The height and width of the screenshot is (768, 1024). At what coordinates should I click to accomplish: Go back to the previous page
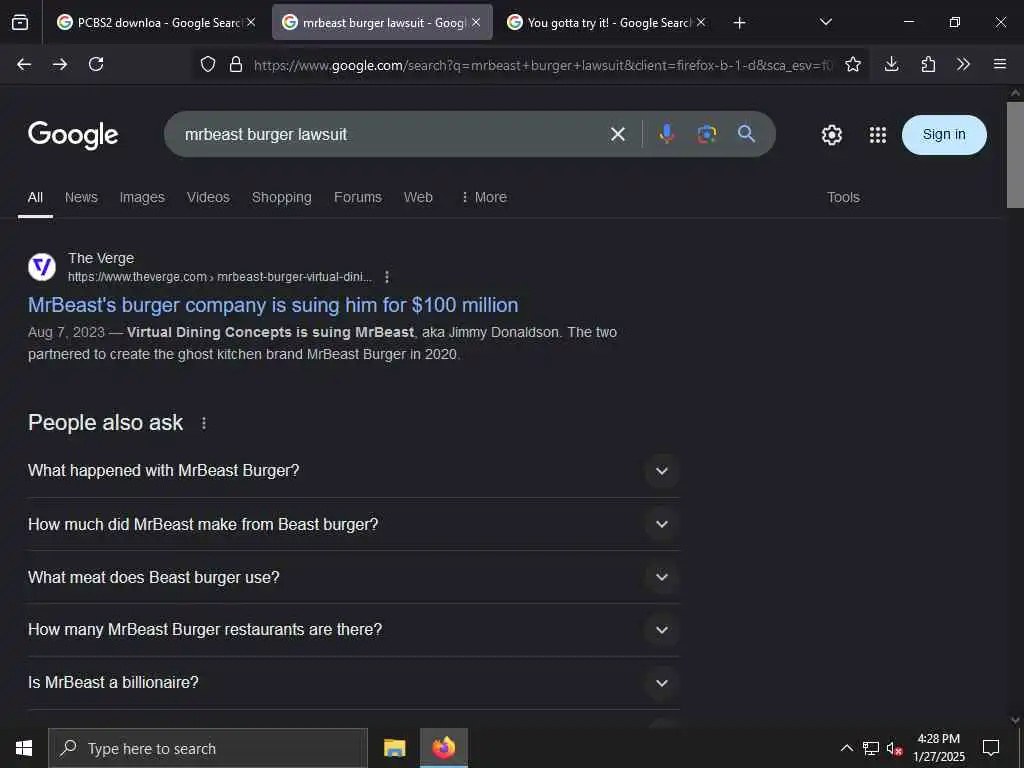(24, 64)
